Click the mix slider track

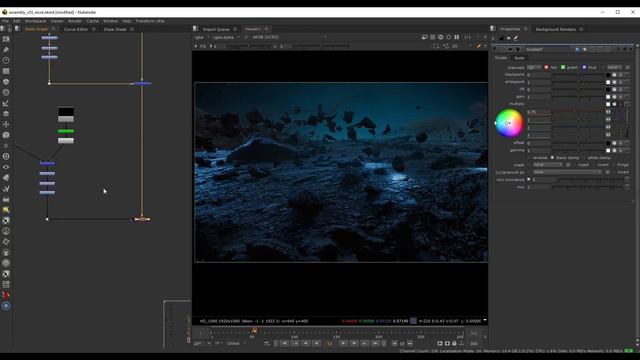[588, 187]
